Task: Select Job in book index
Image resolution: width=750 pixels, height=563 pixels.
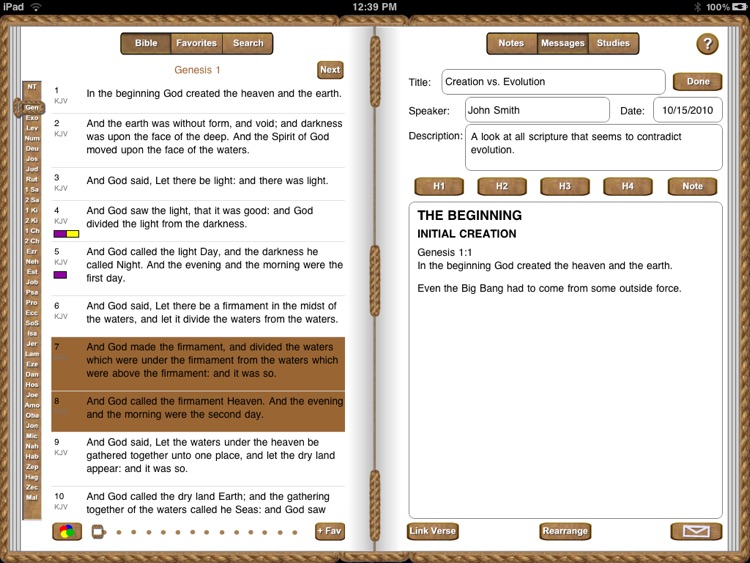Action: click(x=32, y=282)
